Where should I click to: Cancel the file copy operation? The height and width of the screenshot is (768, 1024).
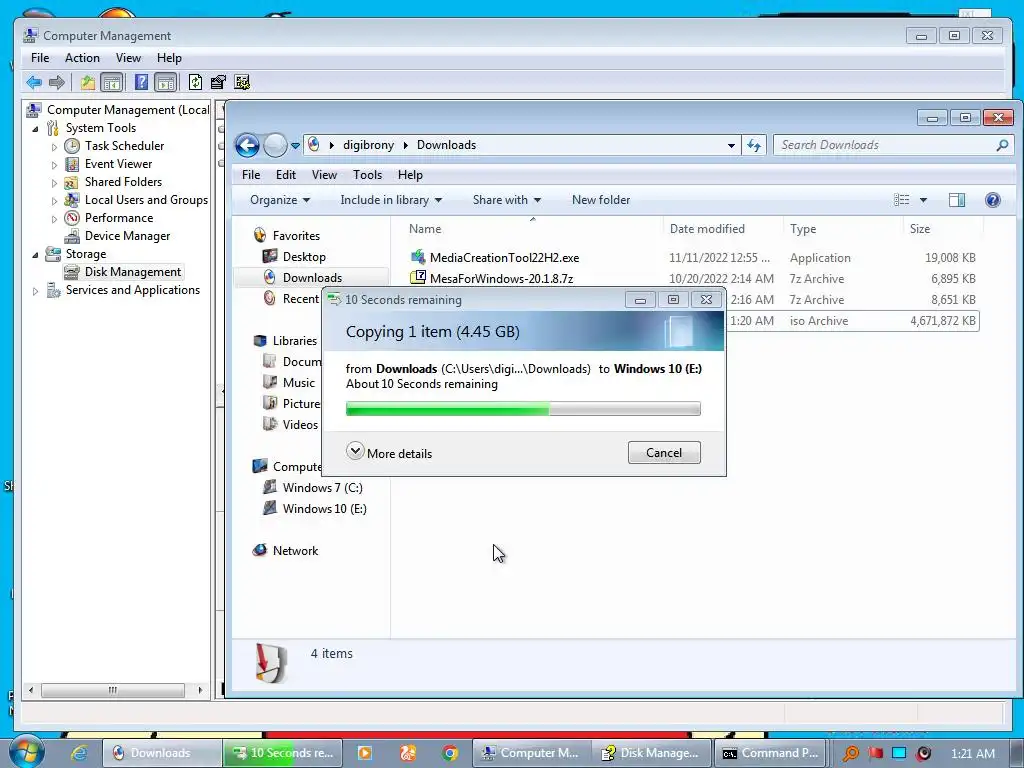664,453
